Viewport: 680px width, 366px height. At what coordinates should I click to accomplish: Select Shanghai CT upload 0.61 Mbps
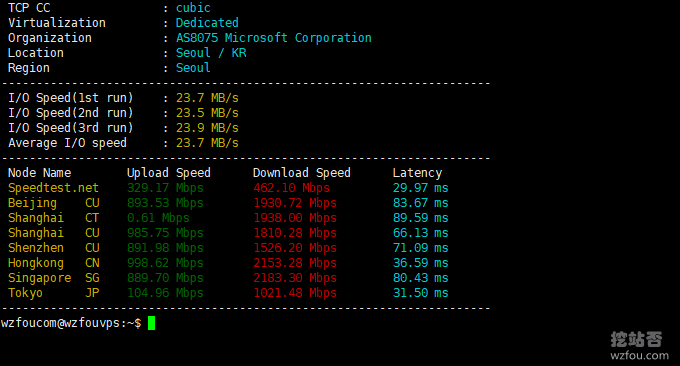pos(158,218)
